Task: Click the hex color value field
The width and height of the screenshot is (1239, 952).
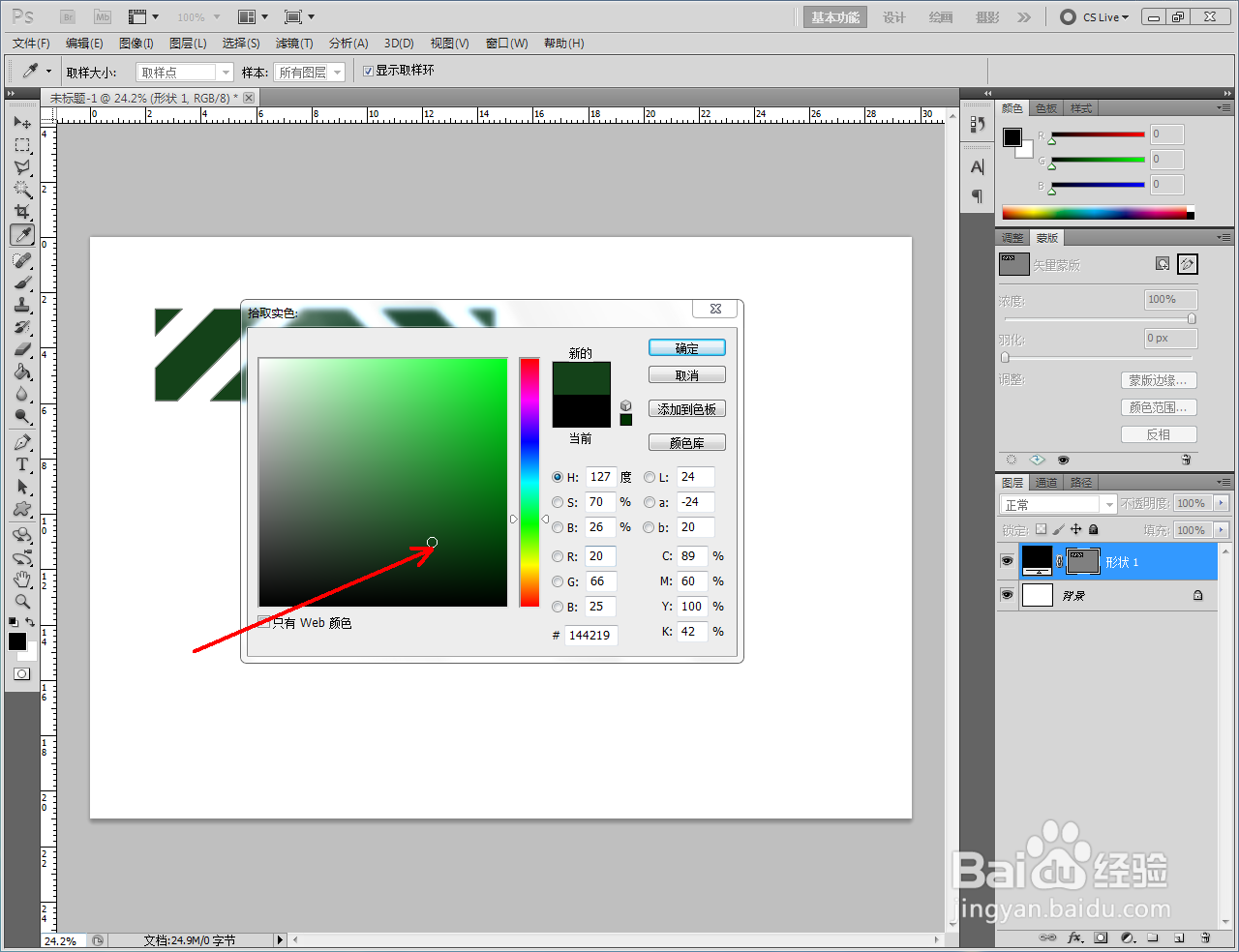Action: click(x=590, y=635)
